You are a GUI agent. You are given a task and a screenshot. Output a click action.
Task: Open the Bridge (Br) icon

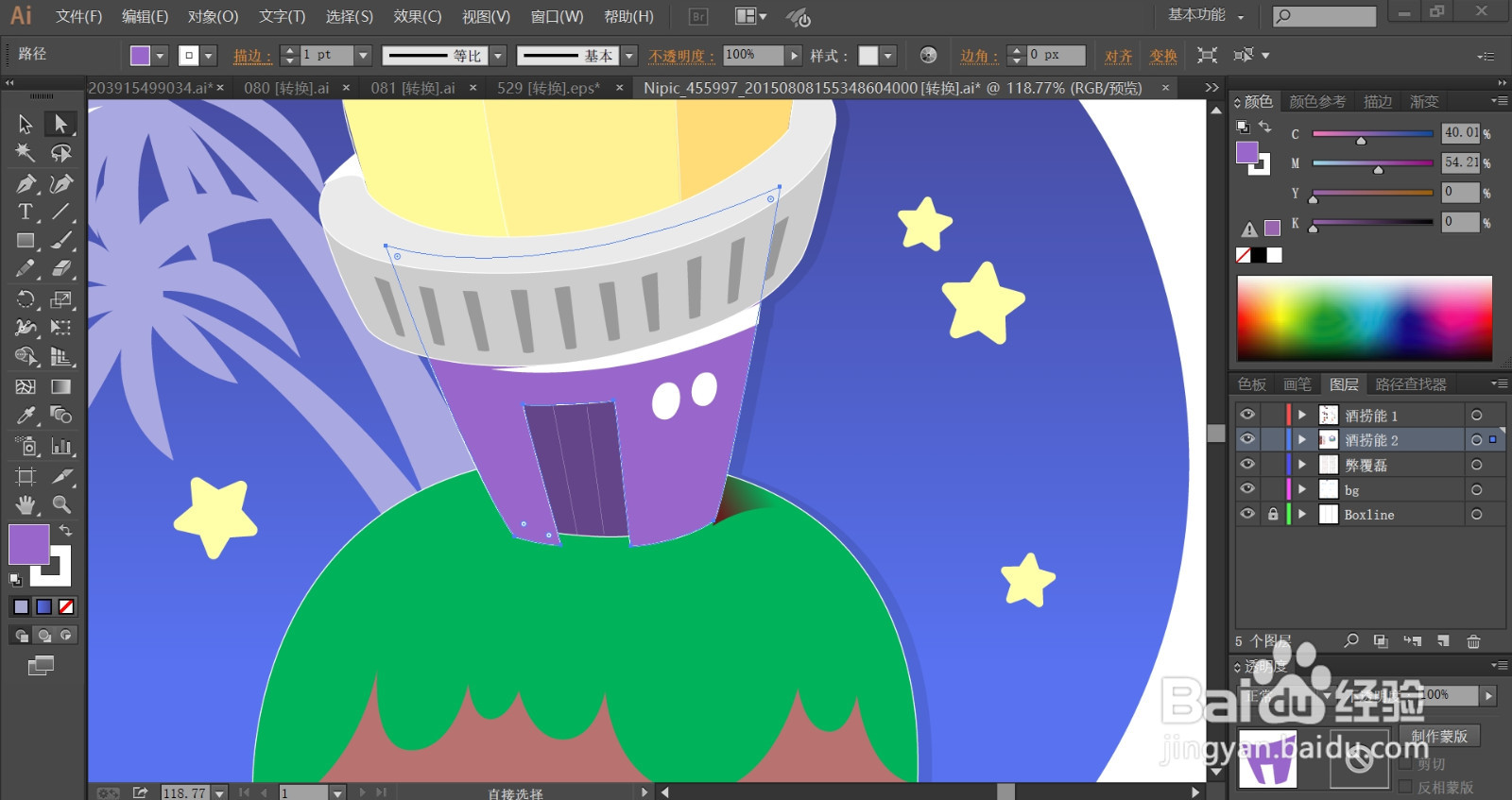click(x=698, y=16)
